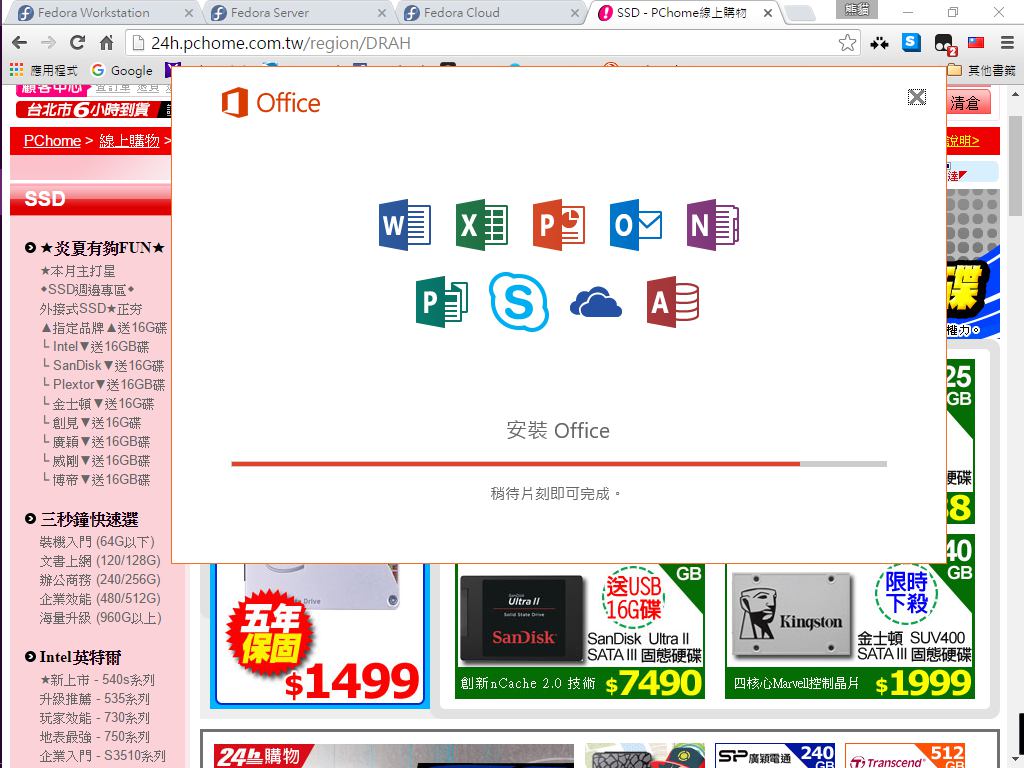Click the Chrome forward arrow
The width and height of the screenshot is (1024, 768).
48,43
